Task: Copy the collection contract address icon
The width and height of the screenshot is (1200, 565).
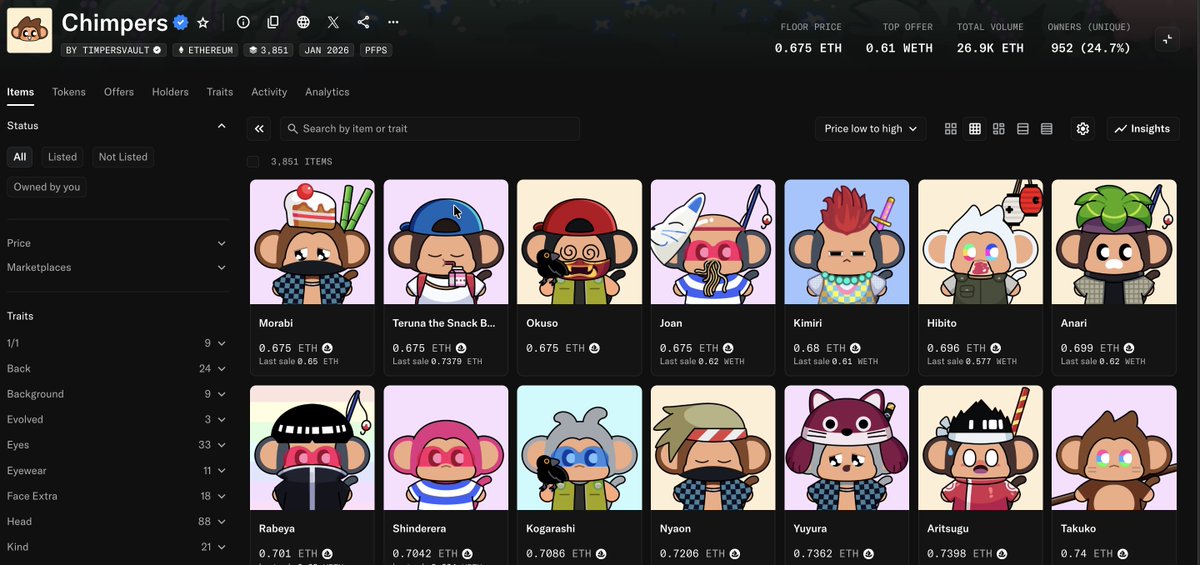Action: click(x=273, y=22)
